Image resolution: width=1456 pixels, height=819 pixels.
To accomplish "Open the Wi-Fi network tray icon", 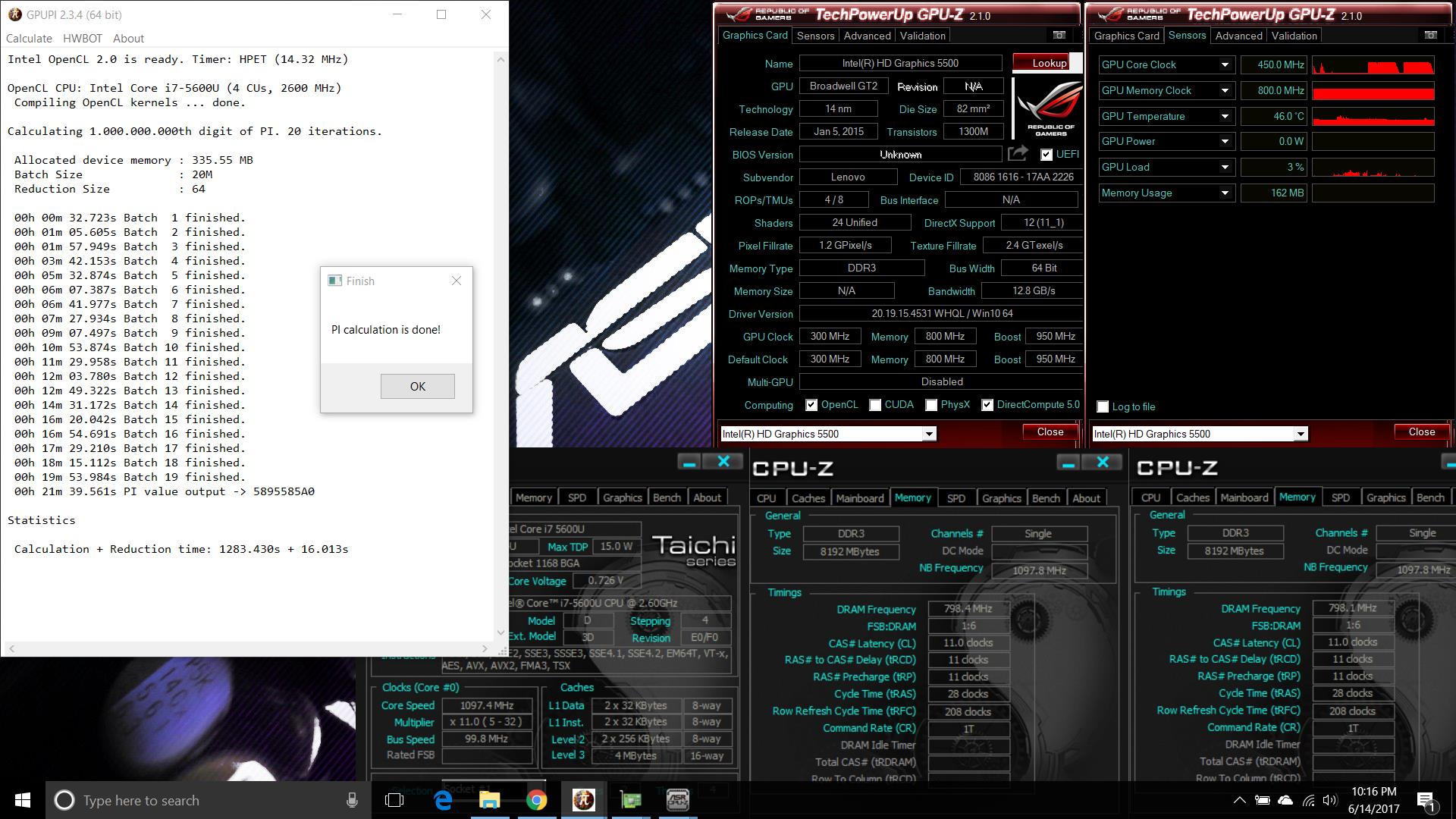I will coord(1309,800).
